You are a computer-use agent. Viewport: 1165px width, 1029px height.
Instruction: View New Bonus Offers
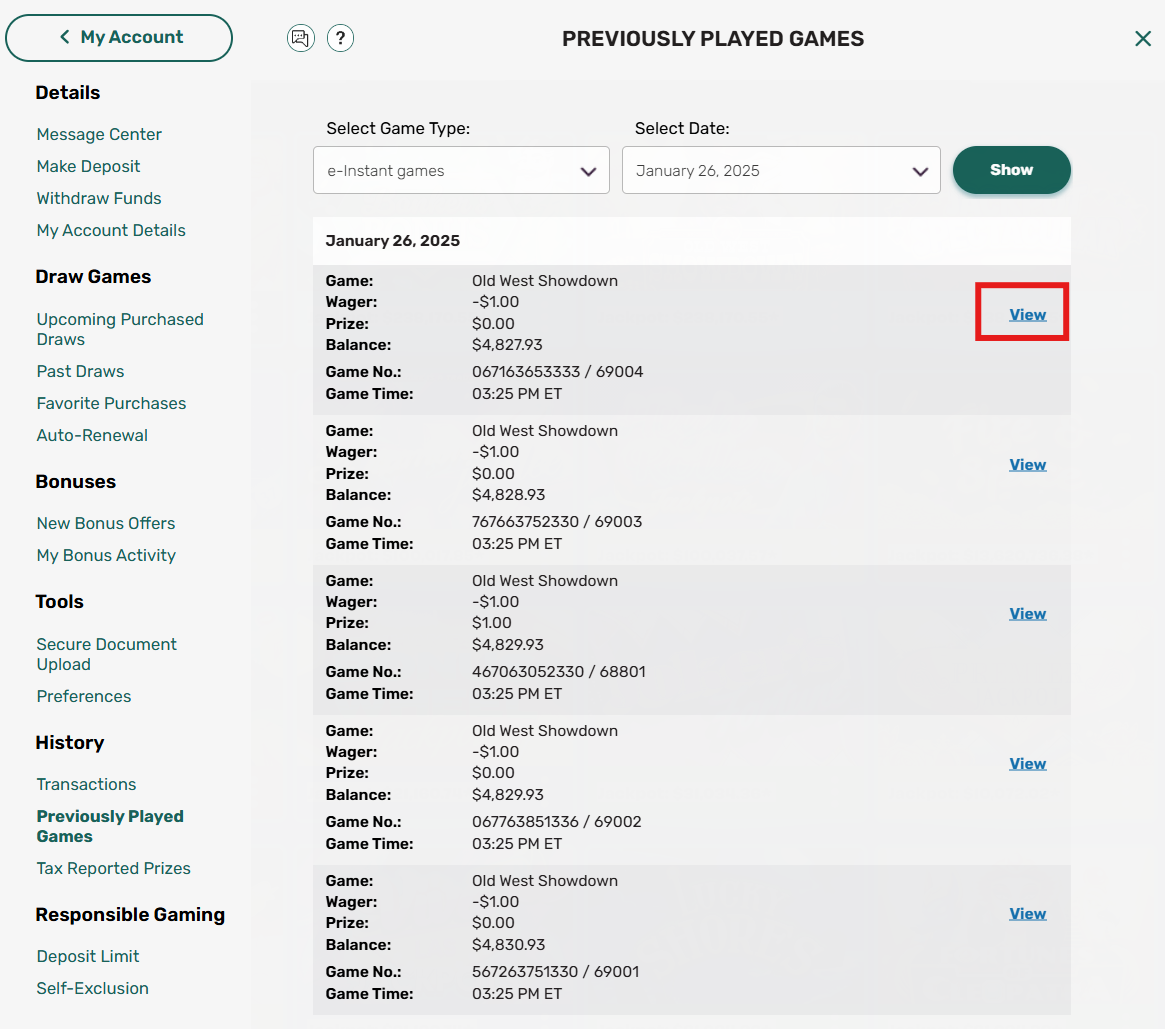[x=105, y=523]
